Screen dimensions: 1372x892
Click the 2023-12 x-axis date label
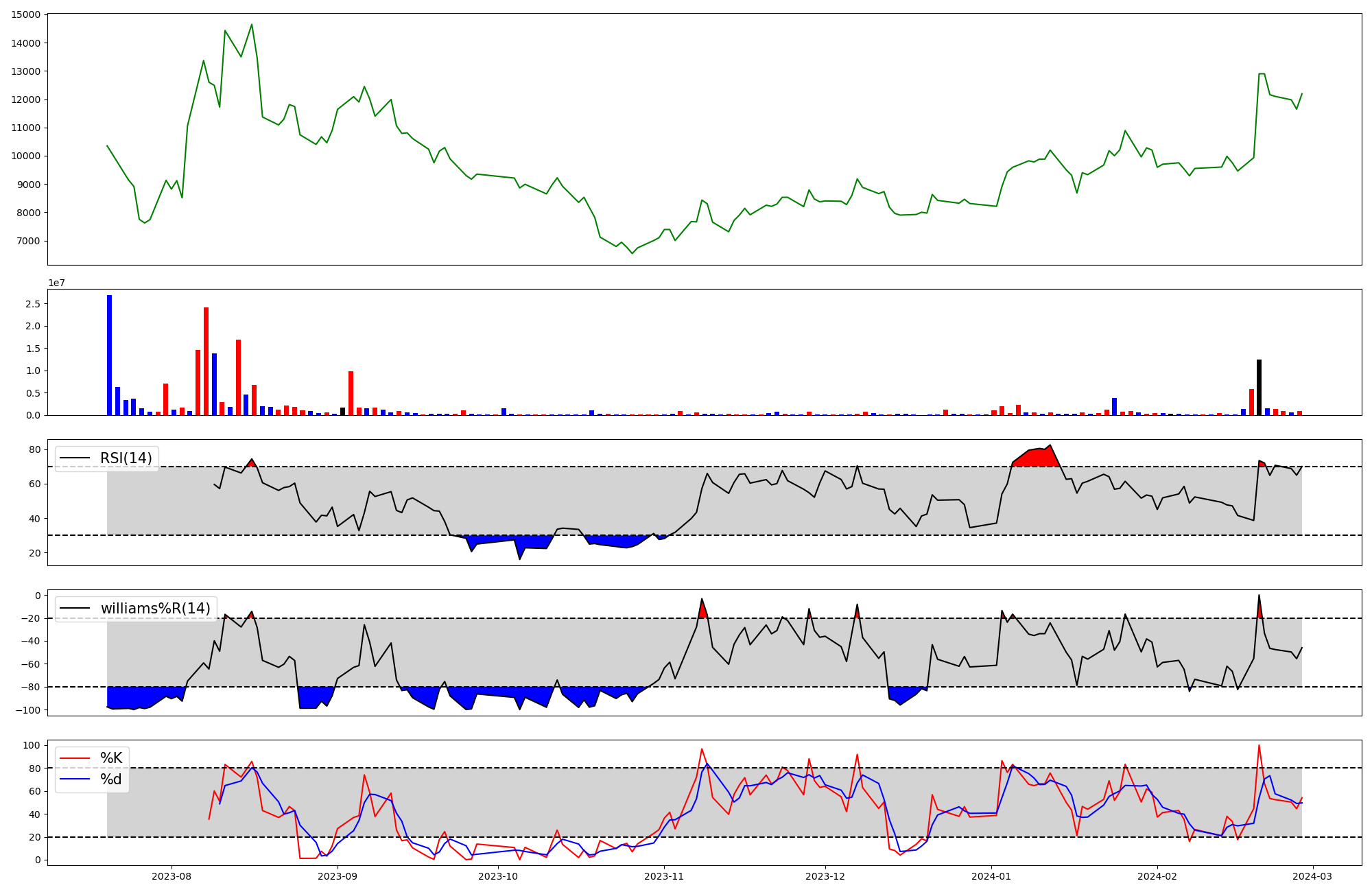[x=825, y=876]
